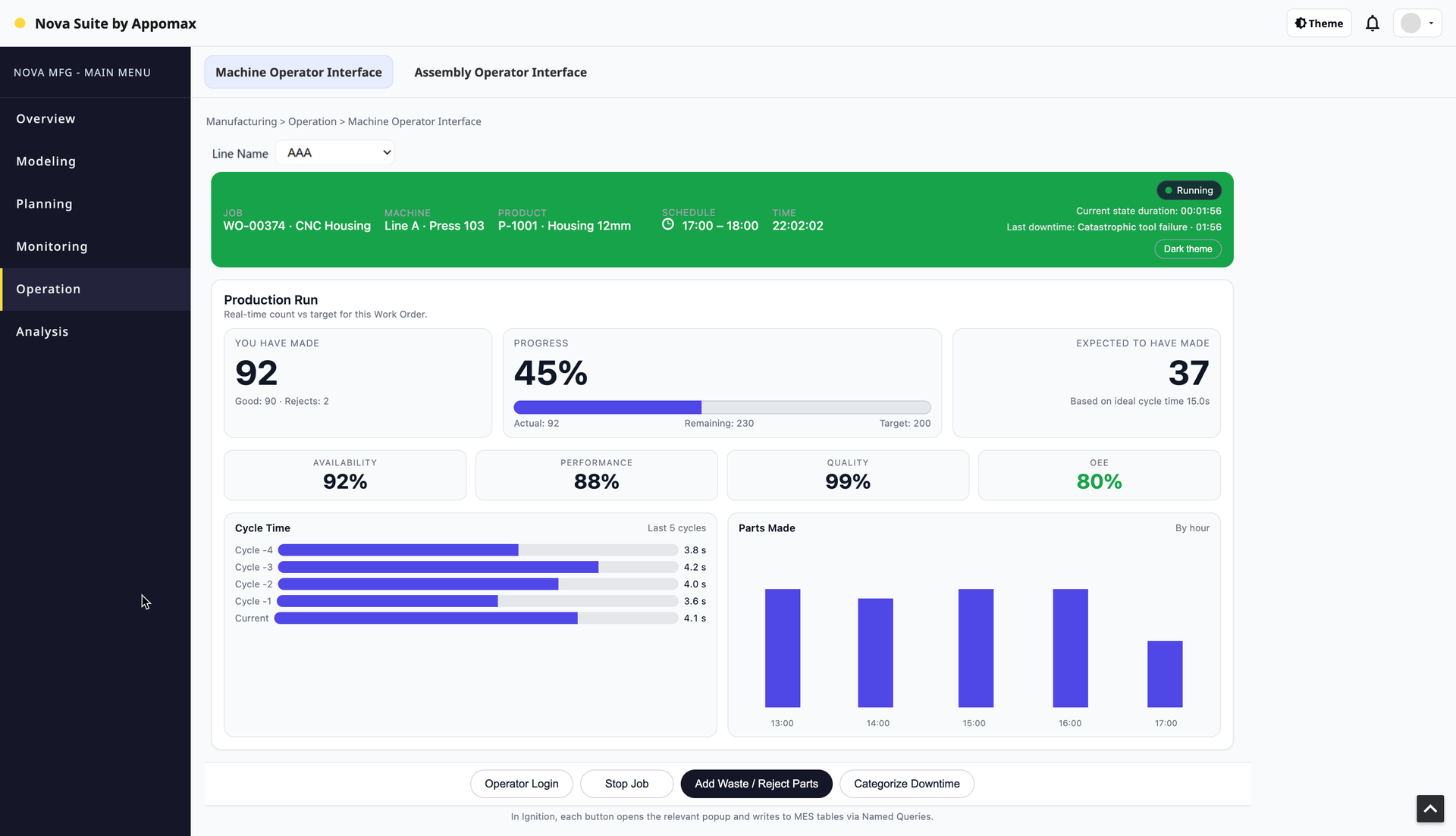Click the scroll-to-top arrow icon
The image size is (1456, 836).
click(x=1429, y=809)
